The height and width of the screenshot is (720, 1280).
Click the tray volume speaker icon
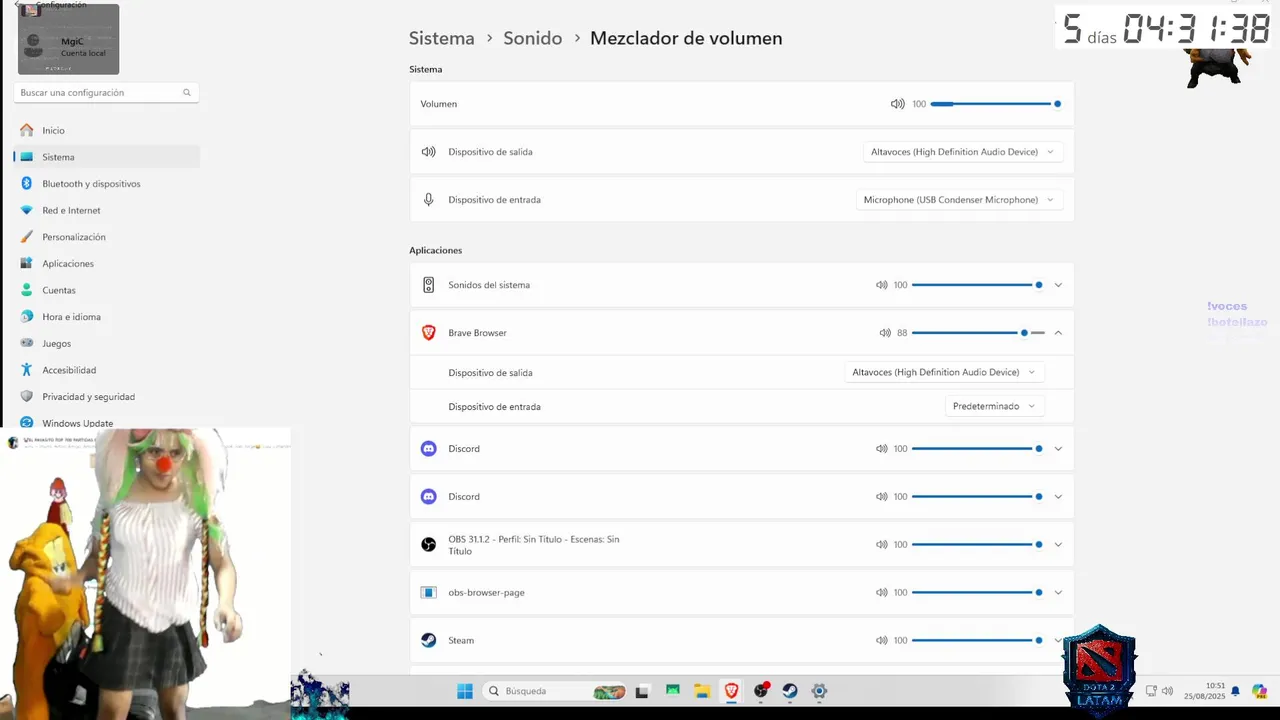click(1167, 691)
